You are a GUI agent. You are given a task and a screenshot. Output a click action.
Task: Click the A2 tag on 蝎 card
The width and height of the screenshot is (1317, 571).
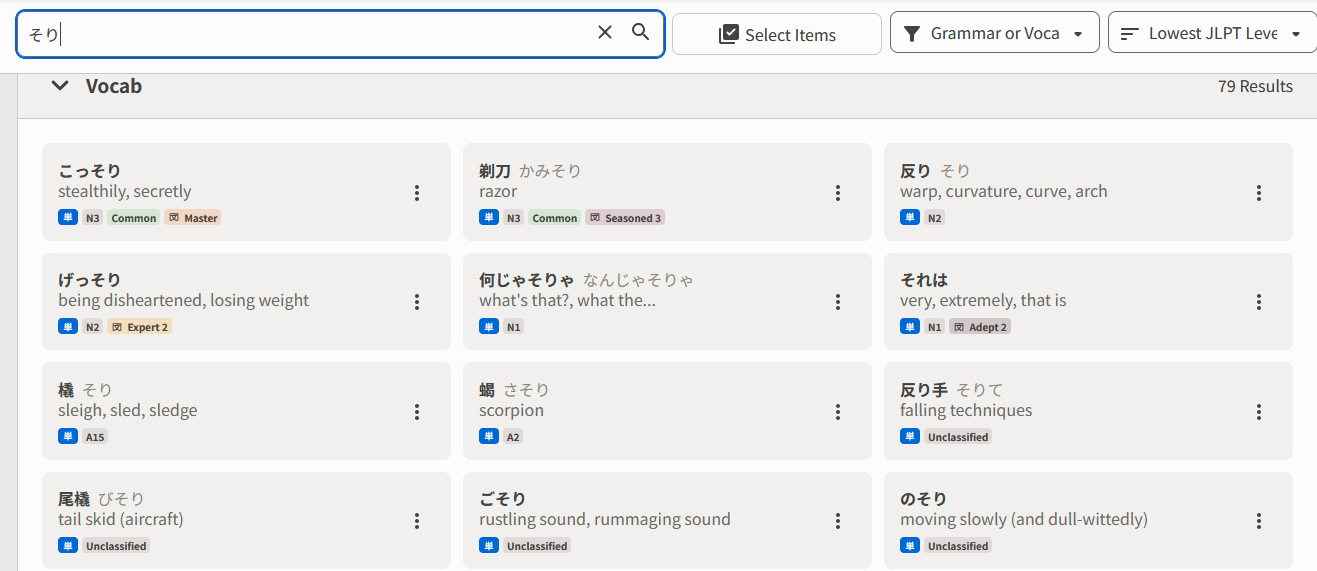coord(513,437)
